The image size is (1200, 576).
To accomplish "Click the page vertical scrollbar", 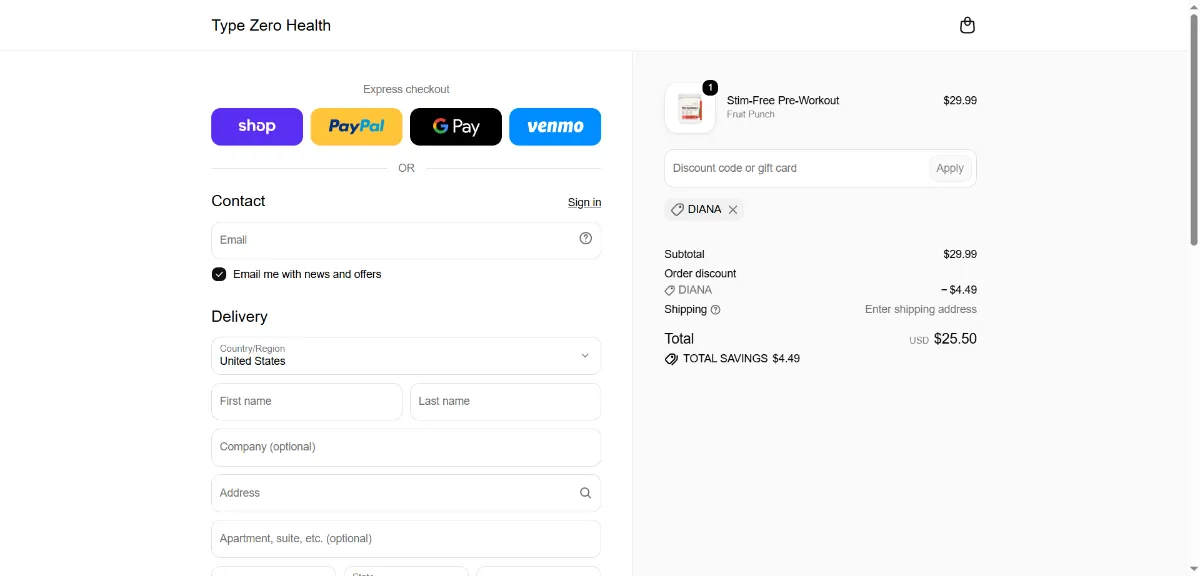I will point(1193,130).
